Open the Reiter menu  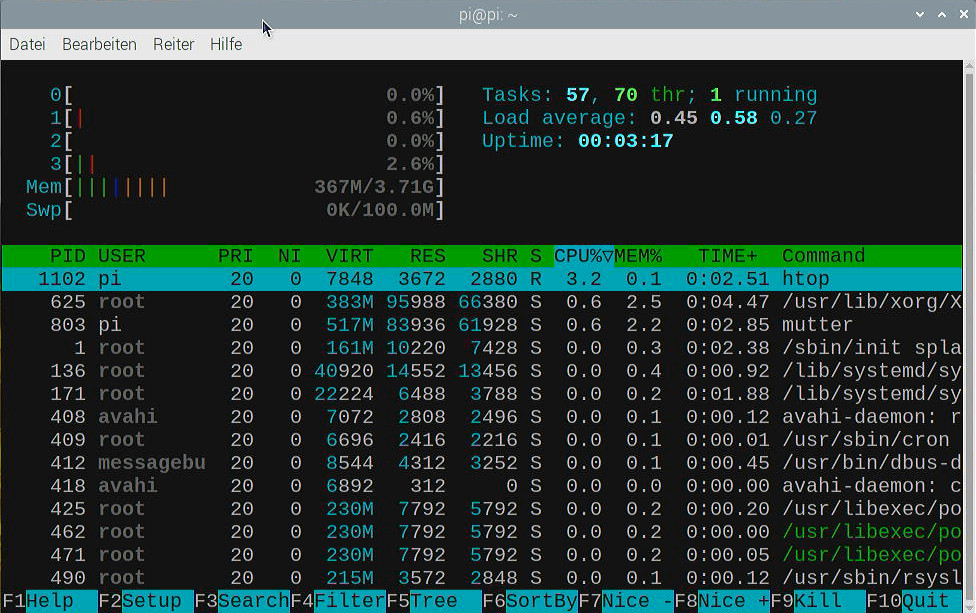pyautogui.click(x=174, y=44)
